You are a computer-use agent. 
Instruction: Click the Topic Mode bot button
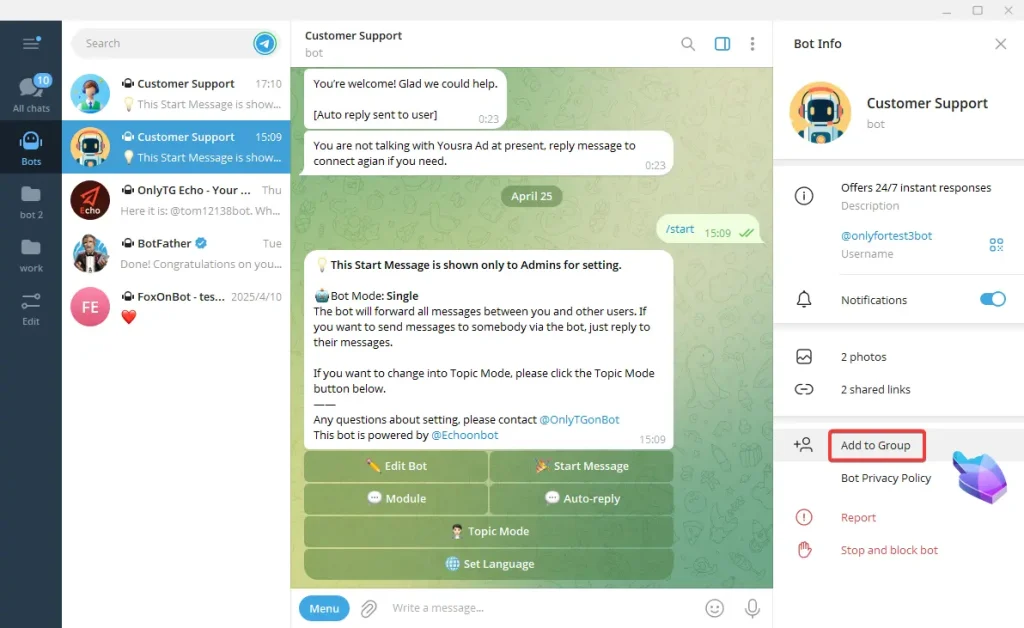click(x=488, y=531)
